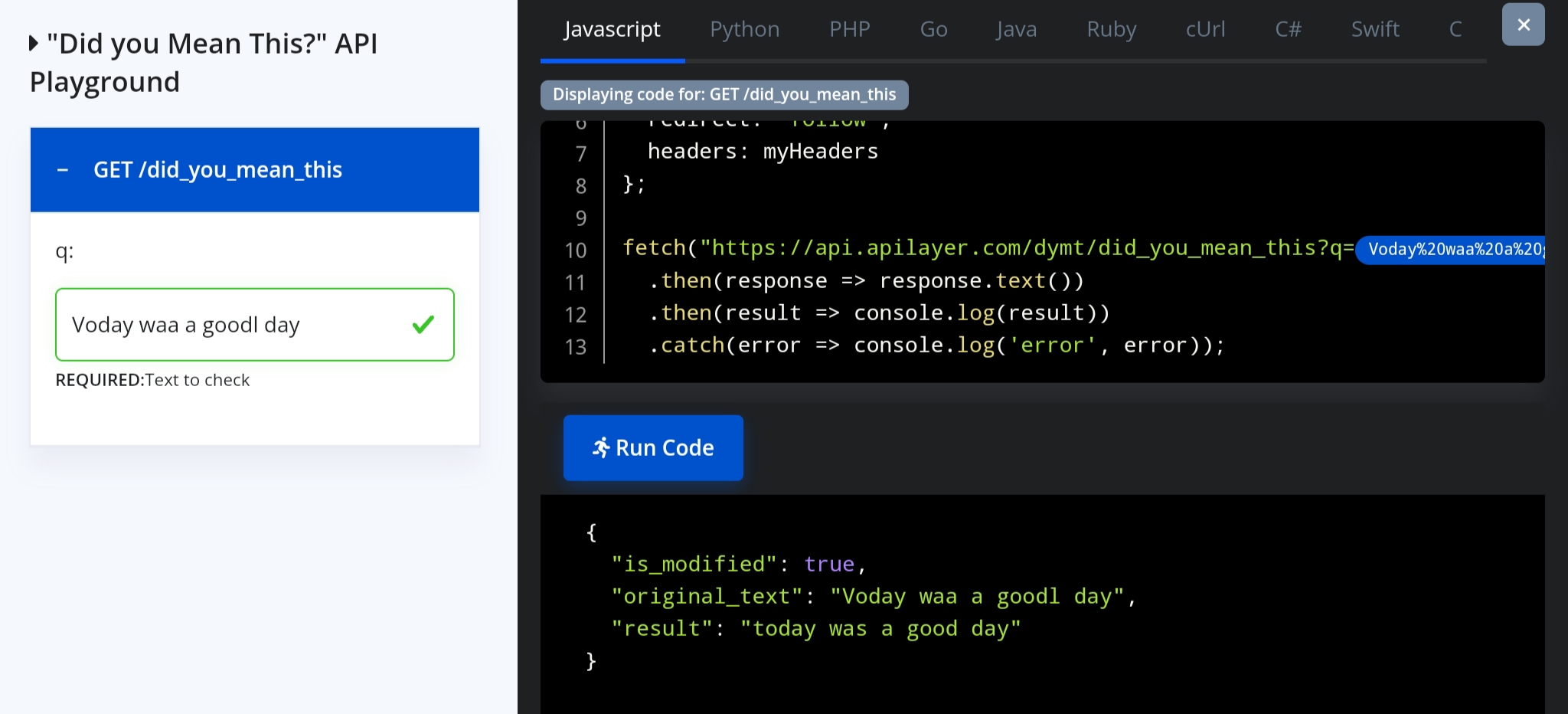Click the 'q:' parameter label
Viewport: 1568px width, 714px height.
coord(64,251)
